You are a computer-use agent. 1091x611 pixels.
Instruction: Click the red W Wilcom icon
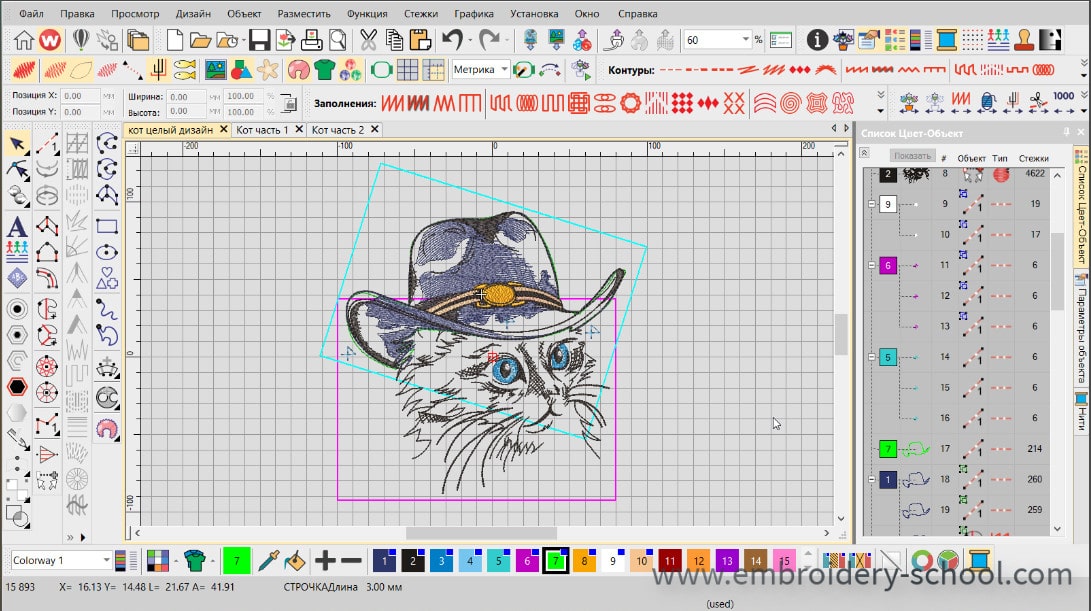pyautogui.click(x=49, y=40)
